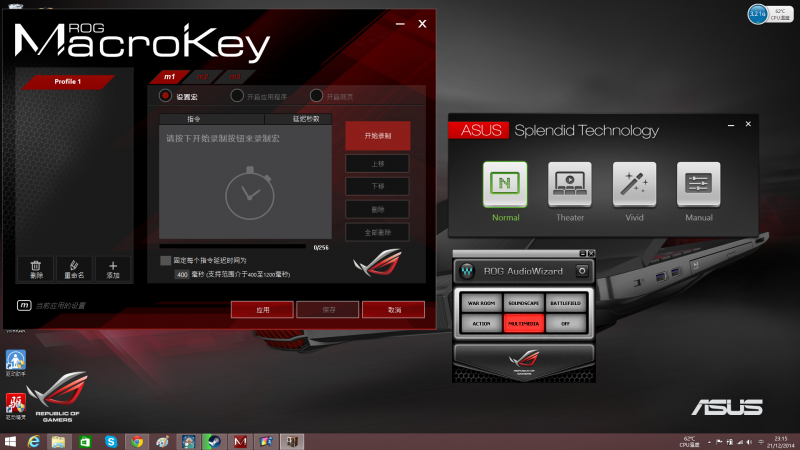Switch to the m2 macro tab
This screenshot has width=800, height=450.
tap(203, 77)
